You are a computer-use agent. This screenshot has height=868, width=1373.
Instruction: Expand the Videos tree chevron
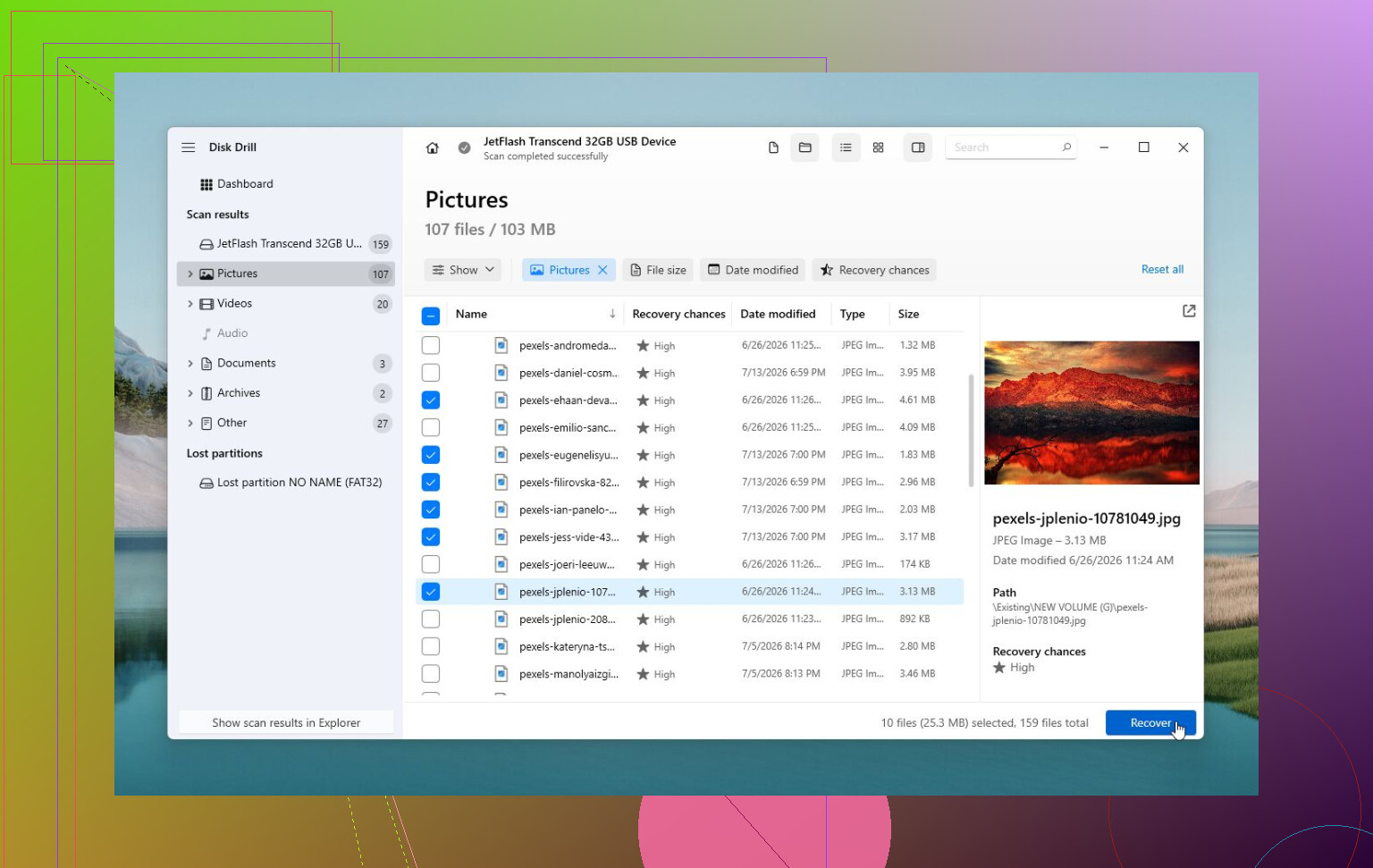click(x=190, y=304)
